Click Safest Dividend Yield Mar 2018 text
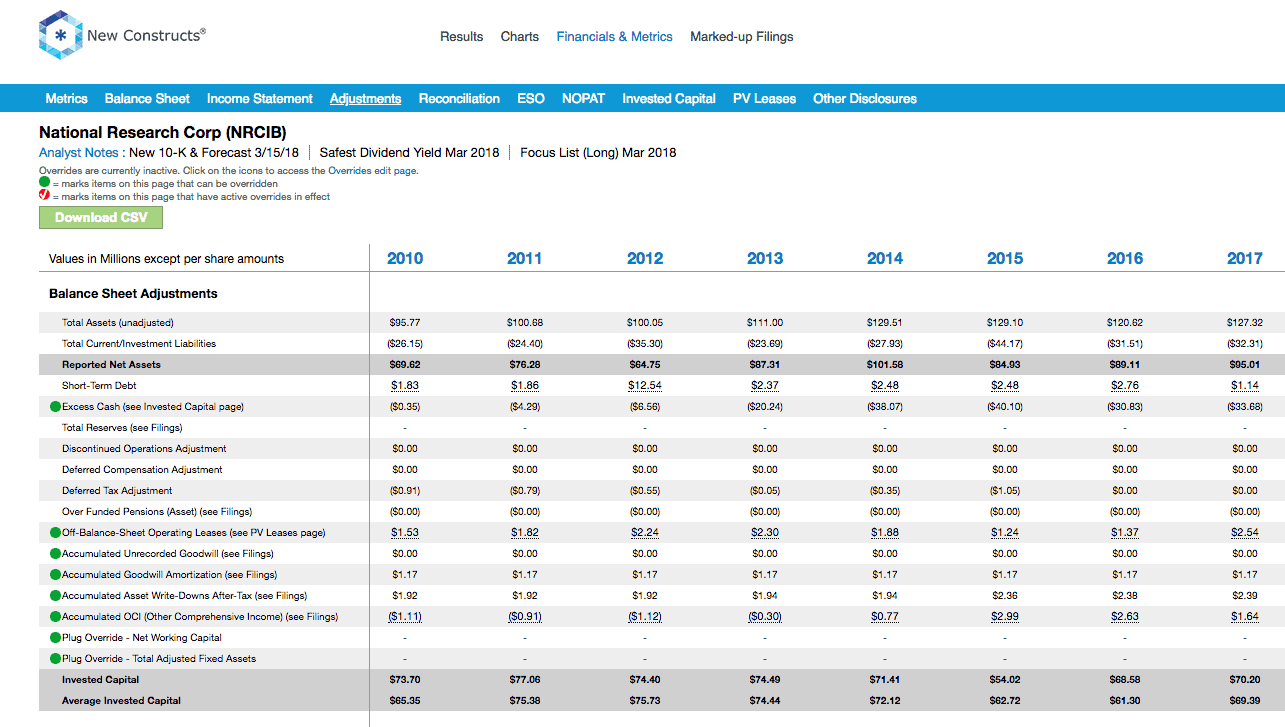The height and width of the screenshot is (727, 1285). (x=409, y=153)
